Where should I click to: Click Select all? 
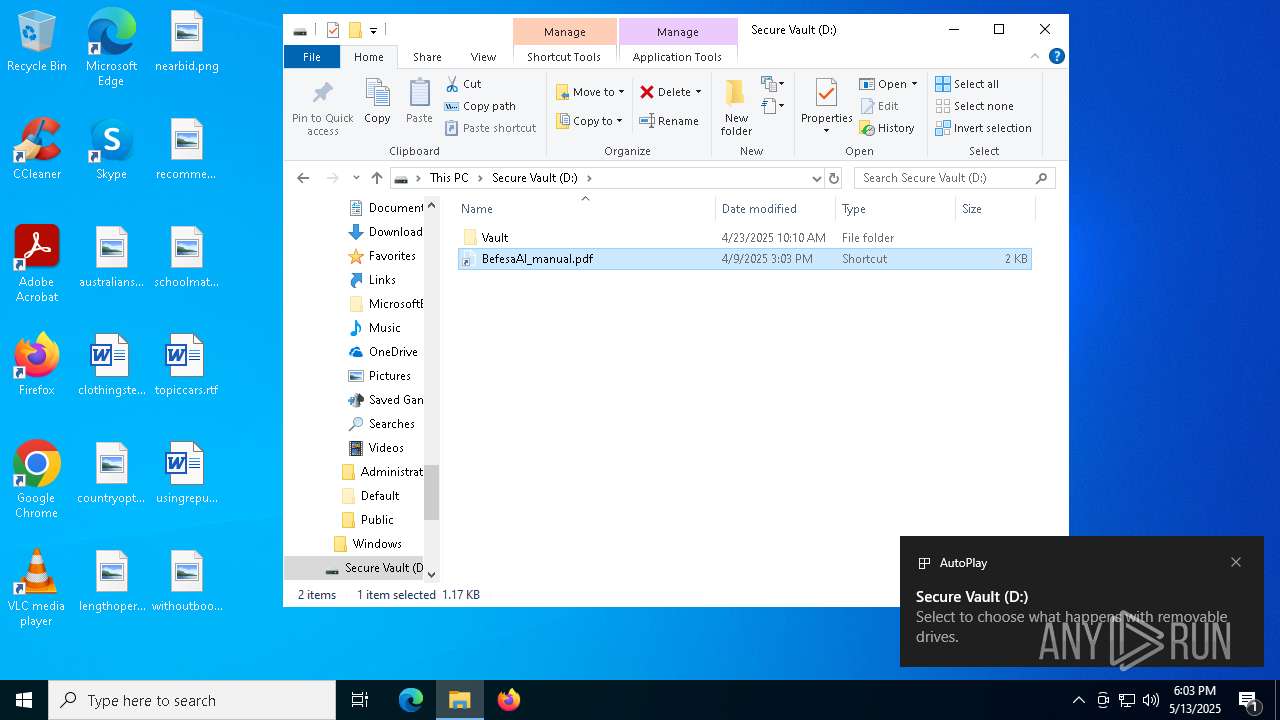tap(967, 84)
